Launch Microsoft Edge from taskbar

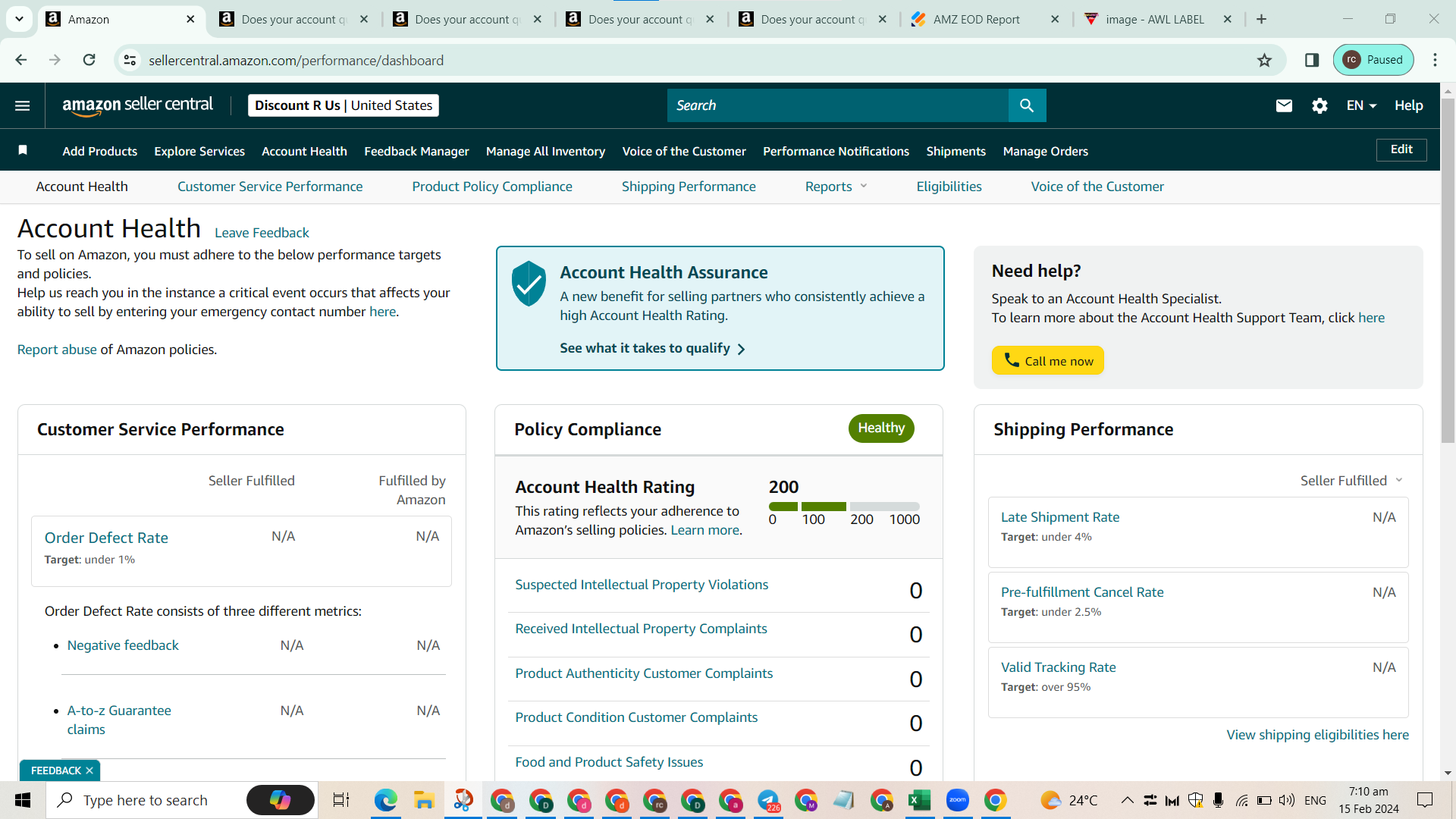pyautogui.click(x=385, y=800)
